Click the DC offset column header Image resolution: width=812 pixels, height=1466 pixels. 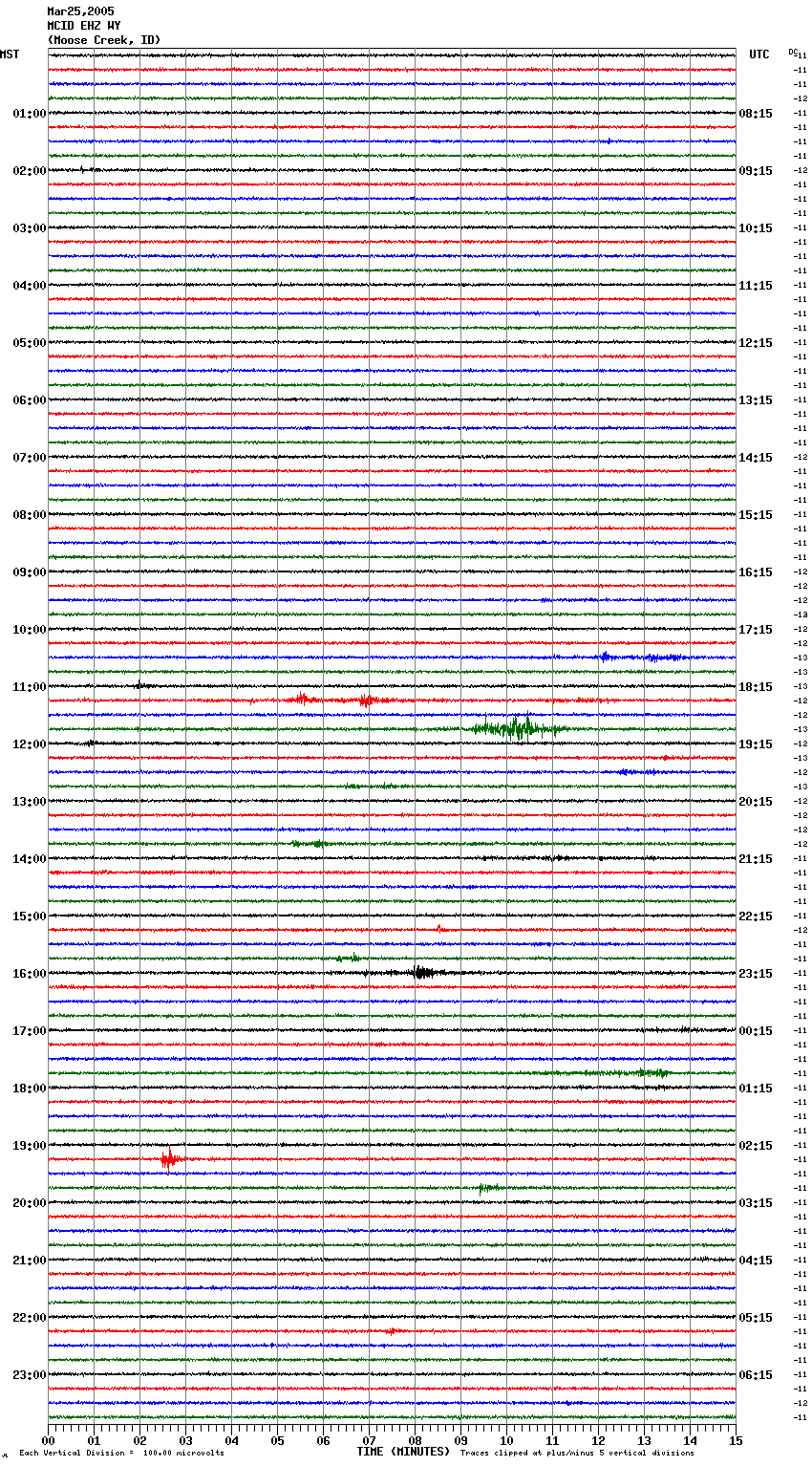pyautogui.click(x=793, y=52)
